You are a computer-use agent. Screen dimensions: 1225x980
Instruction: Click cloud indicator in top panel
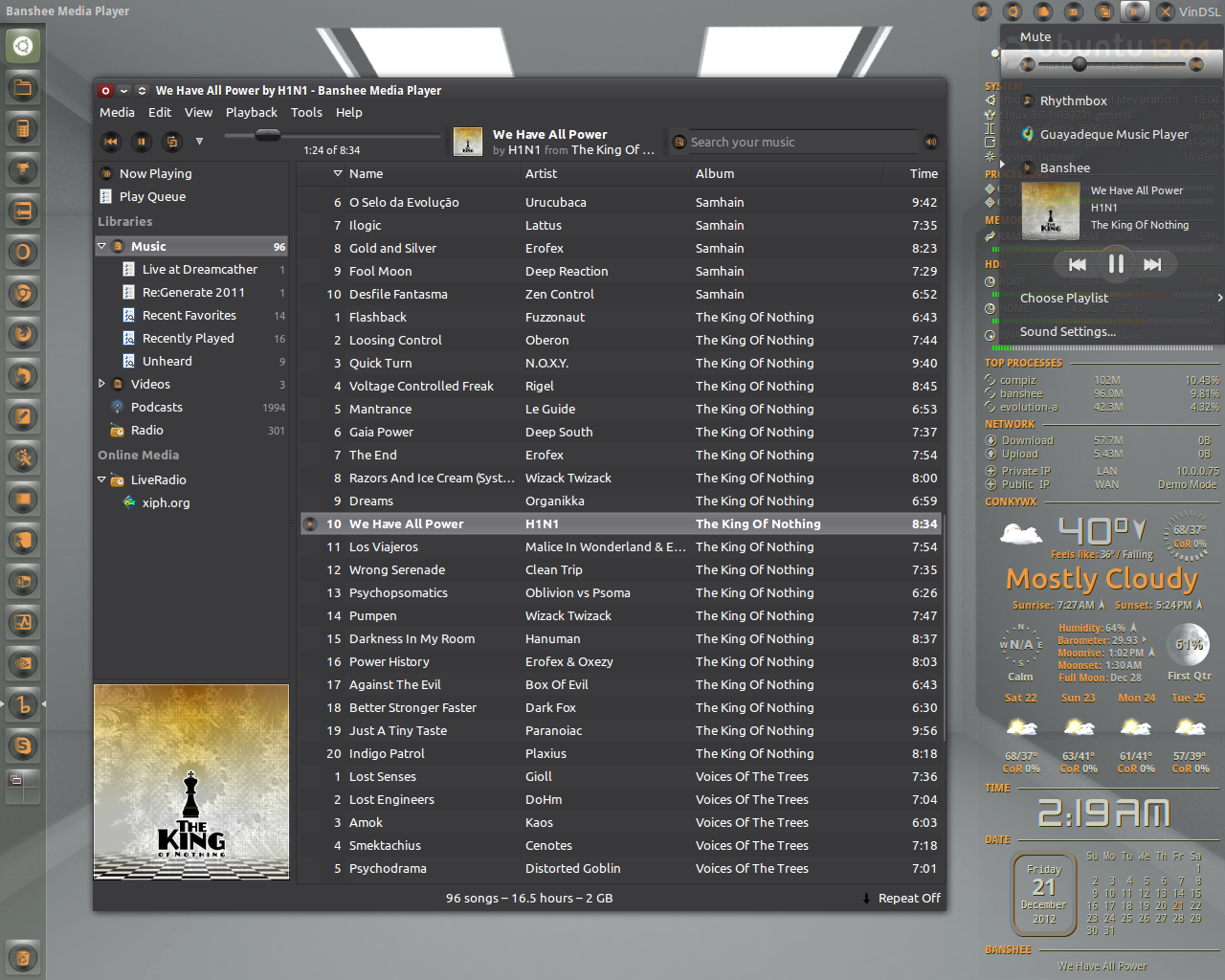tap(1043, 11)
